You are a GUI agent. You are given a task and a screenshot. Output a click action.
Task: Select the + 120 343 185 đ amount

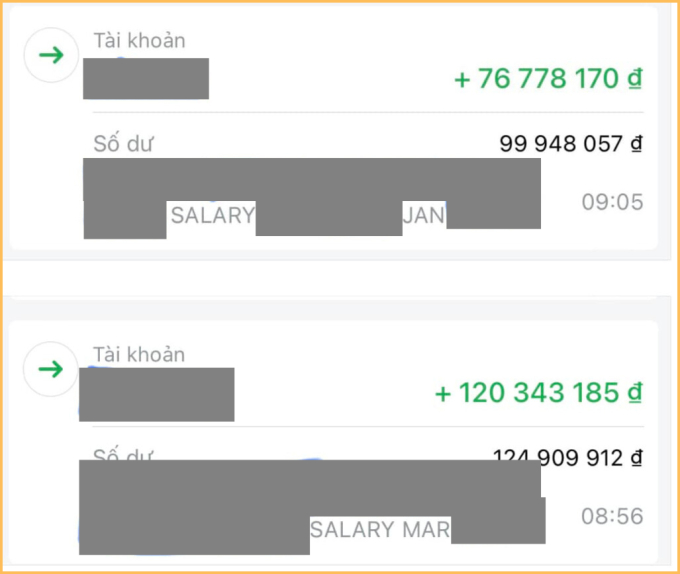(x=539, y=393)
